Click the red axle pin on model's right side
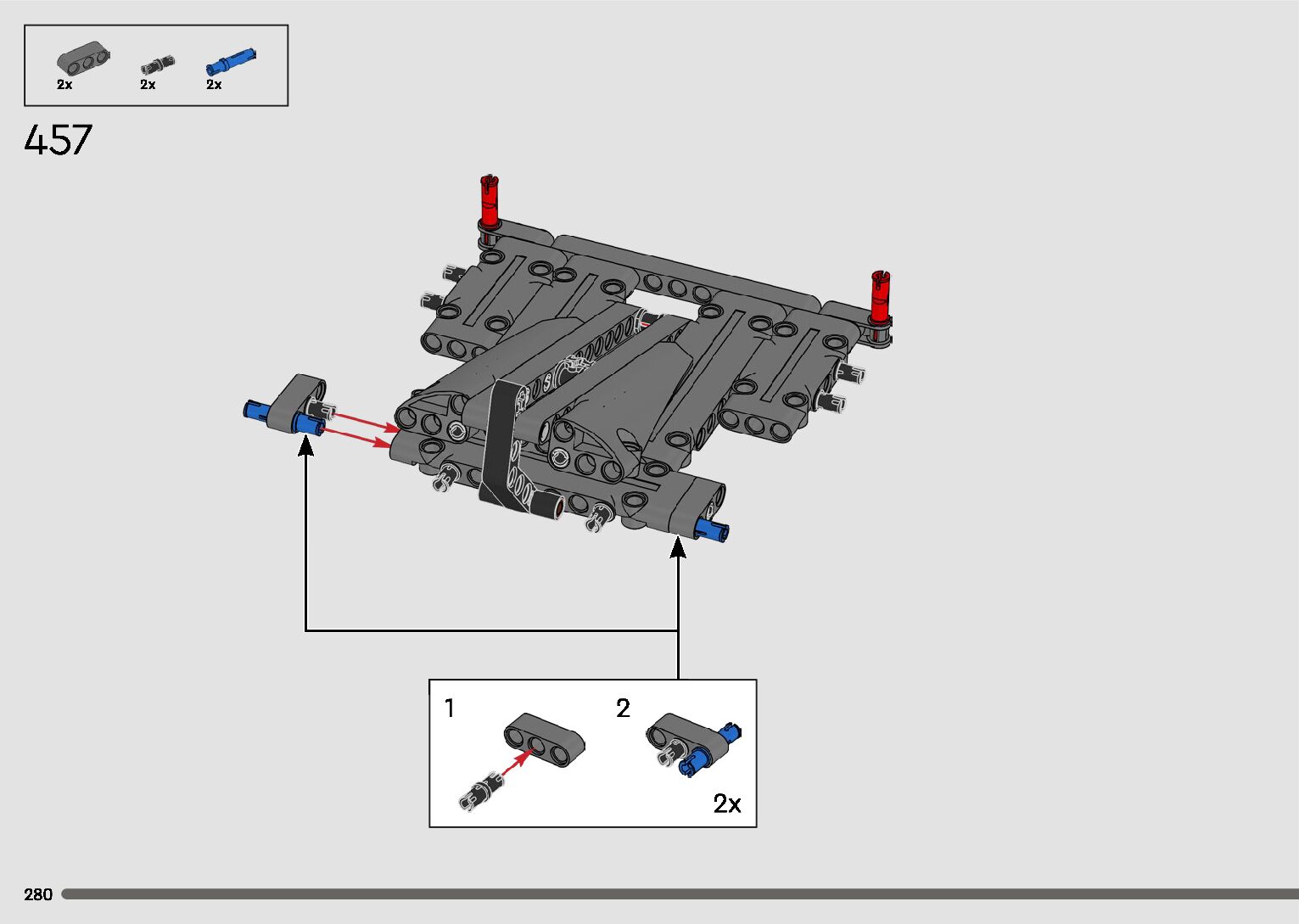1299x924 pixels. 880,297
